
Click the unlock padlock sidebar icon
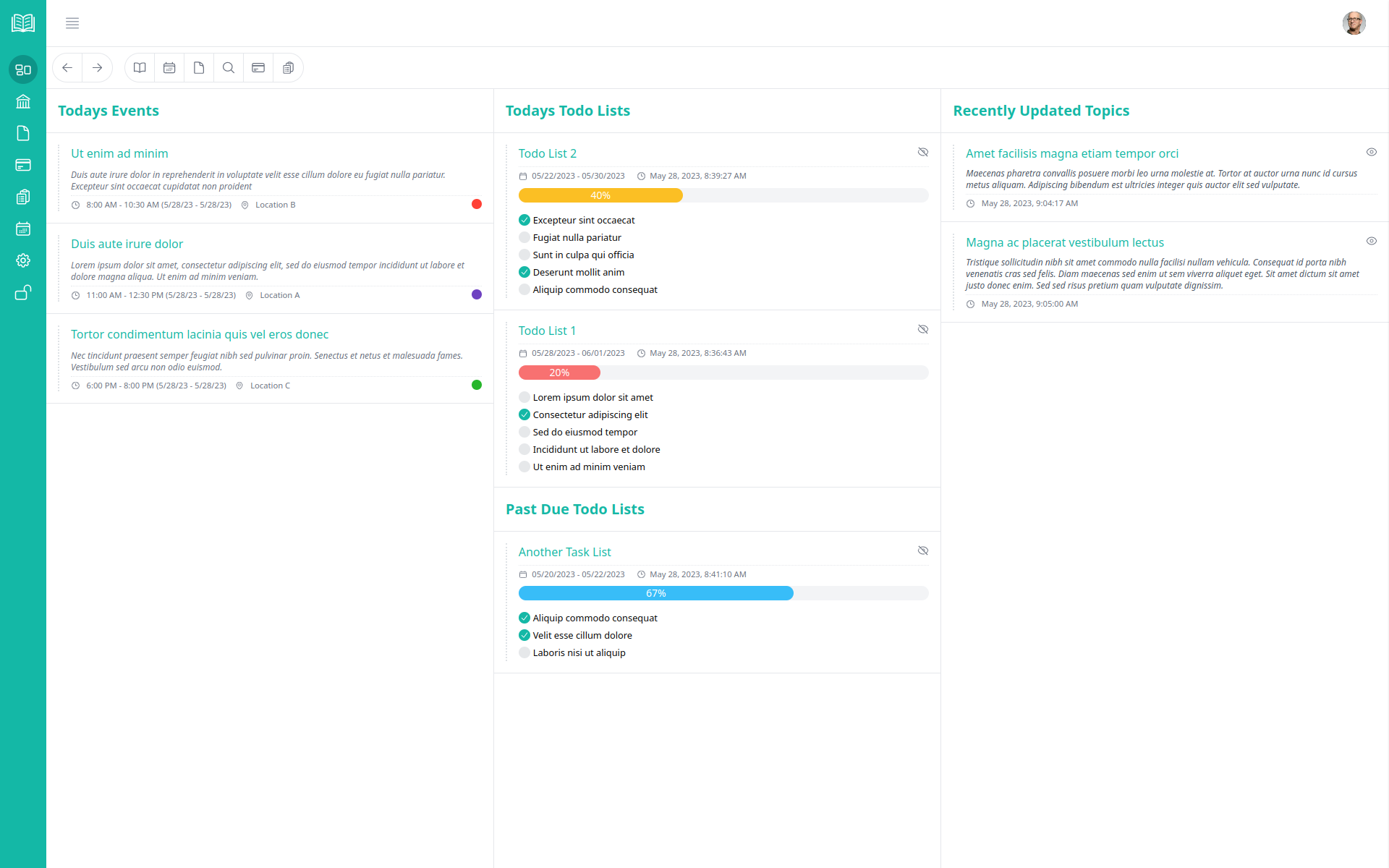pos(23,292)
